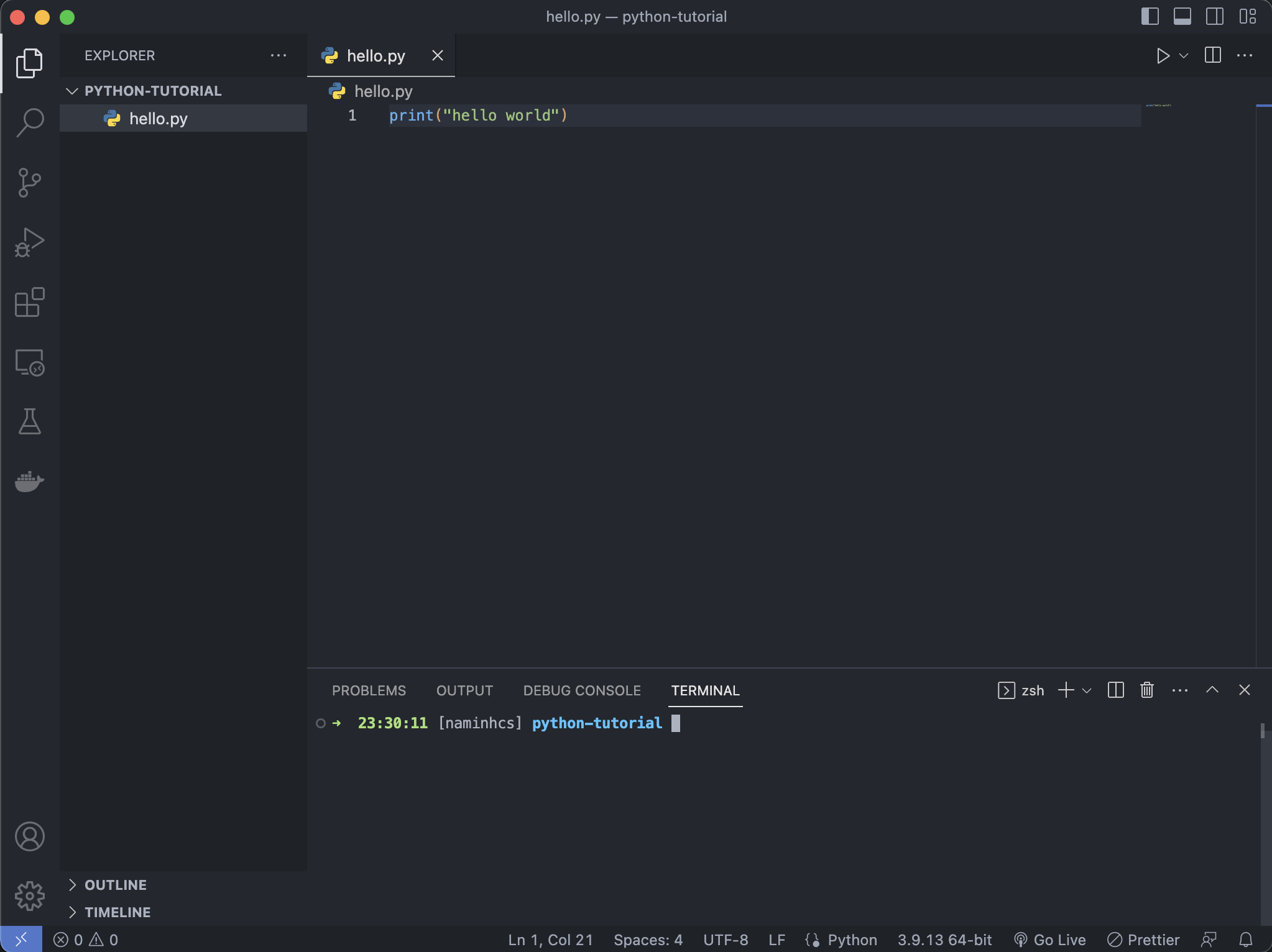Toggle secondary side bar visibility
This screenshot has width=1272, height=952.
1215,16
